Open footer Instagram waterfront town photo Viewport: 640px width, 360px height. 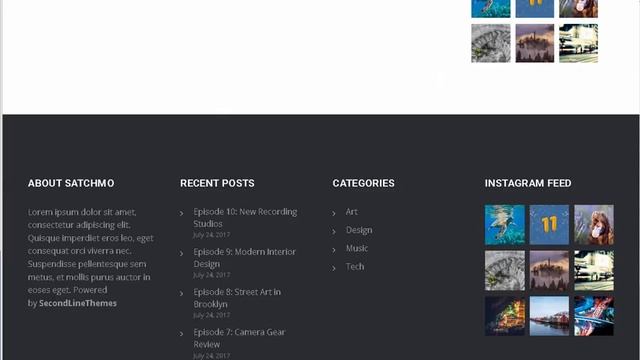pos(549,316)
